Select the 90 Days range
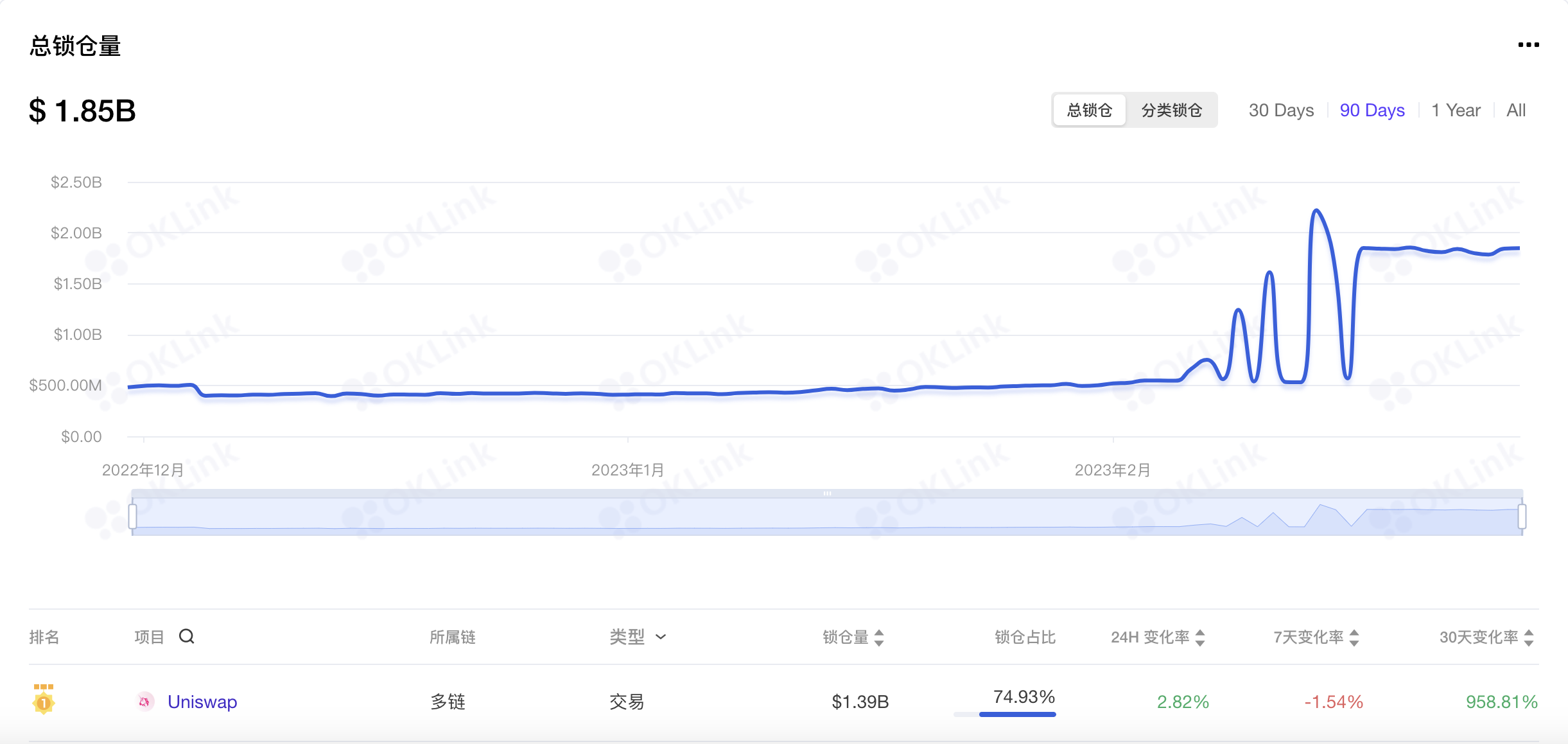 [1372, 111]
